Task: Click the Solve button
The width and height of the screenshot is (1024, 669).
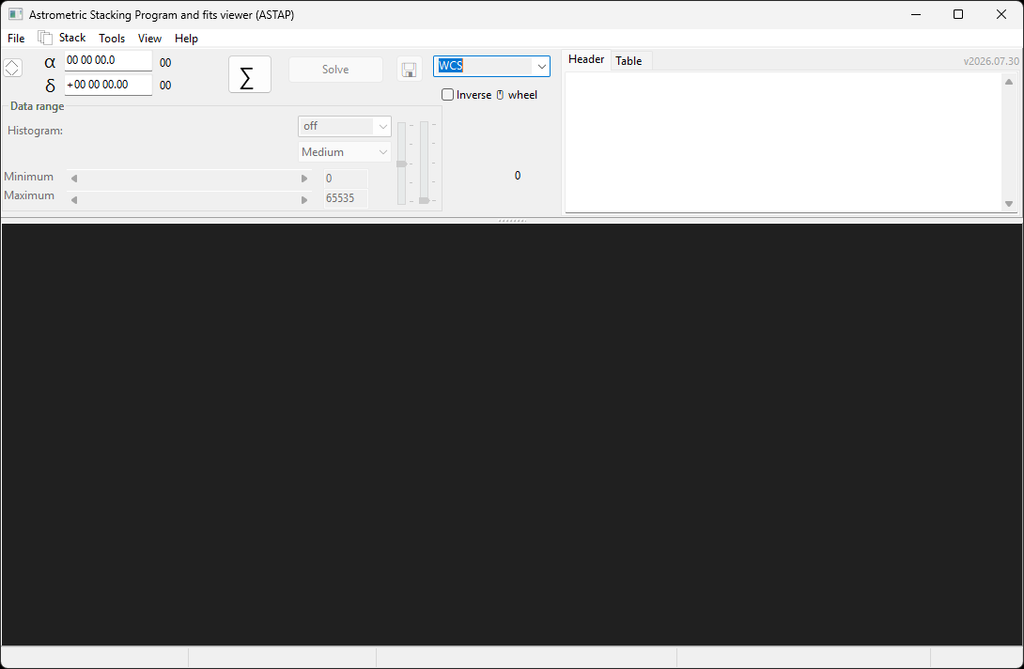Action: [336, 69]
